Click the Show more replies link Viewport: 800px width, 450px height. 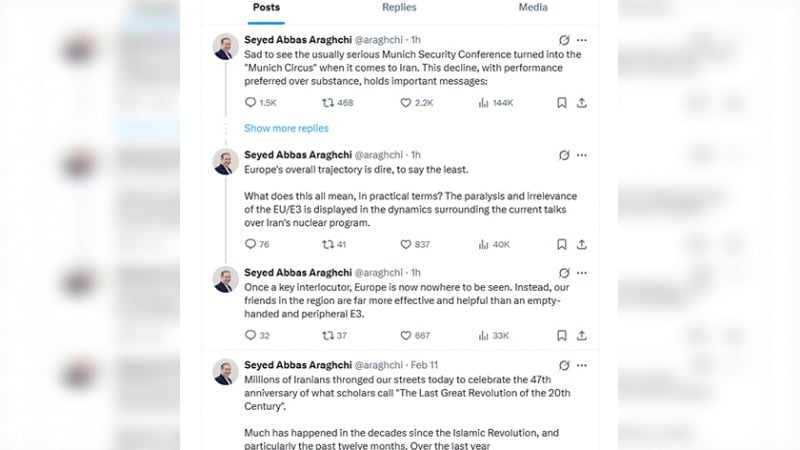286,128
